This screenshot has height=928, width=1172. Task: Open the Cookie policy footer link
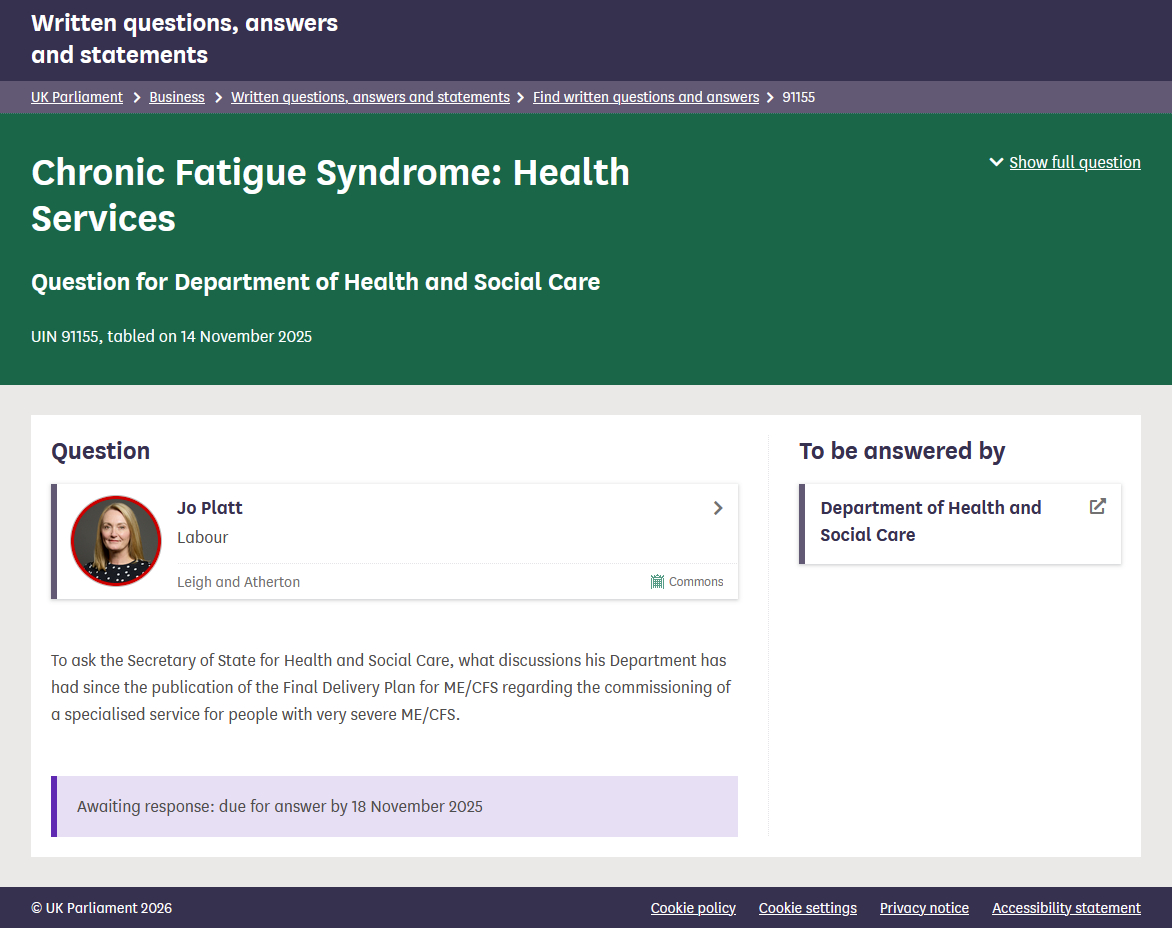[693, 908]
